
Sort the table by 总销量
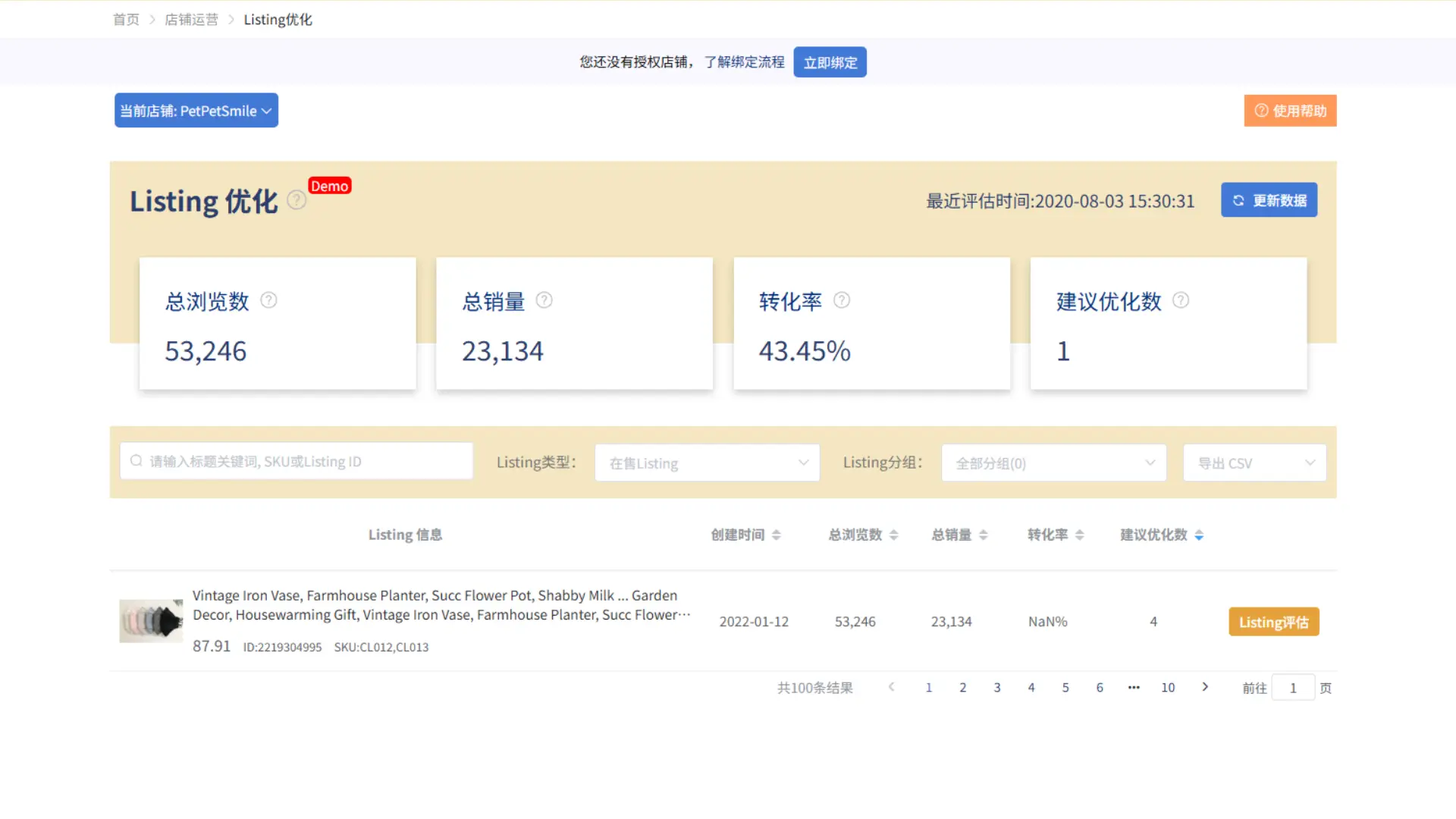pyautogui.click(x=984, y=534)
